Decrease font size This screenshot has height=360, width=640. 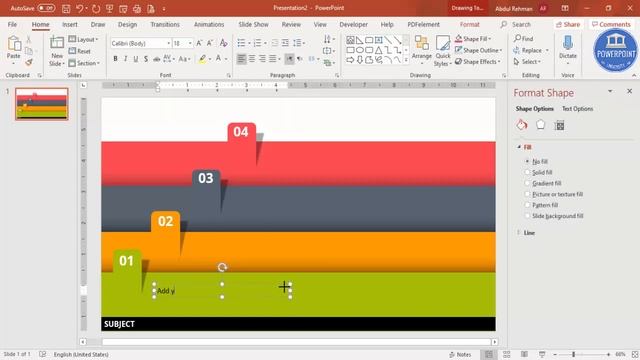pyautogui.click(x=210, y=43)
